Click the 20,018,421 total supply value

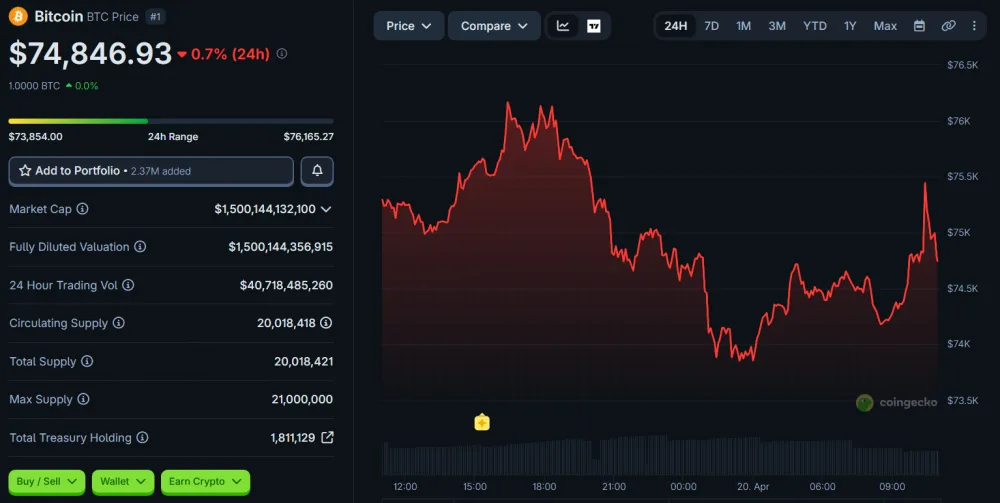pos(304,361)
